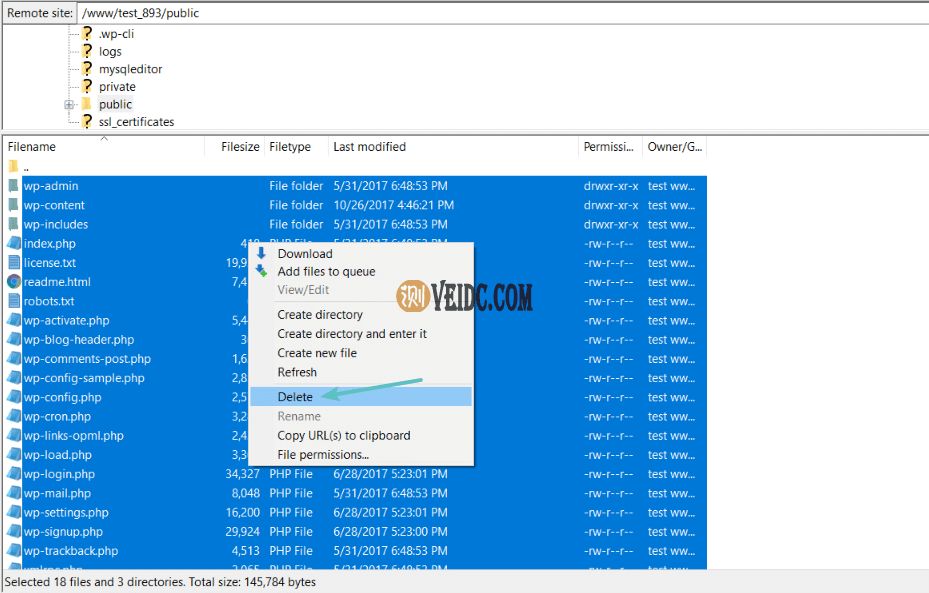Click the robots.txt file icon

[14, 301]
